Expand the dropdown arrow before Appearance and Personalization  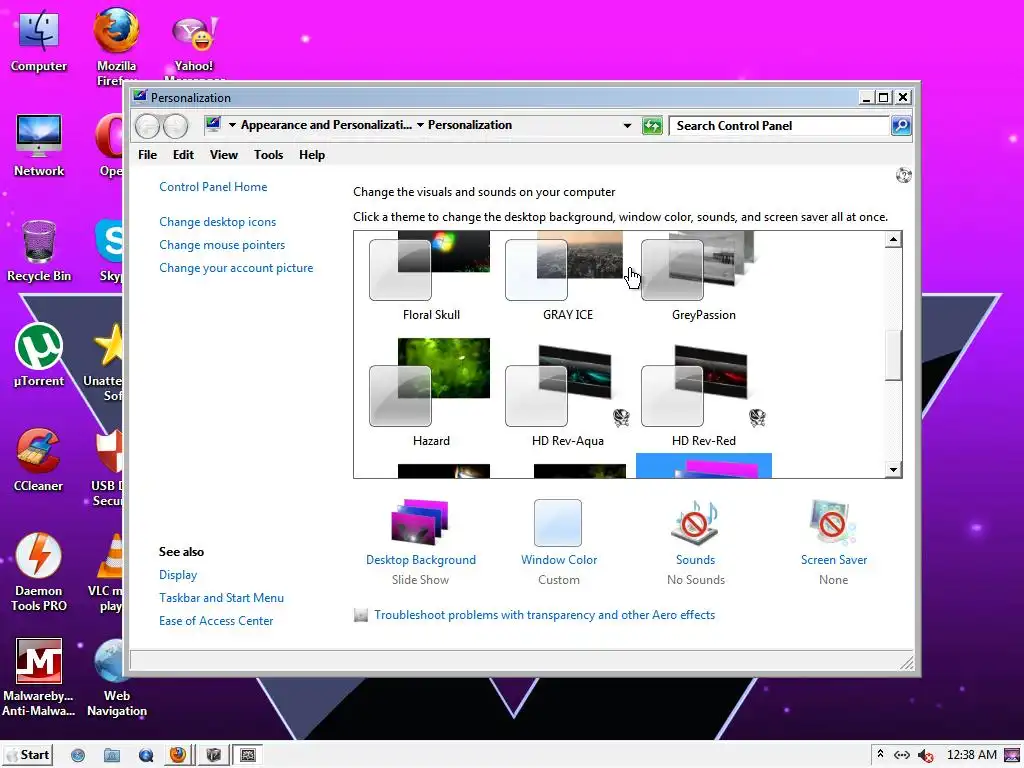(x=232, y=125)
